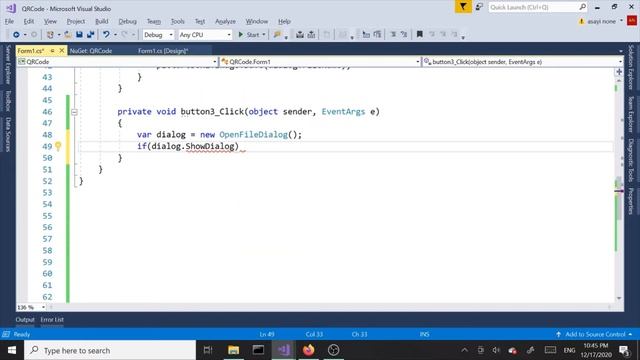Click the Comment Selection toolbar icon
The image size is (640, 360).
point(393,35)
